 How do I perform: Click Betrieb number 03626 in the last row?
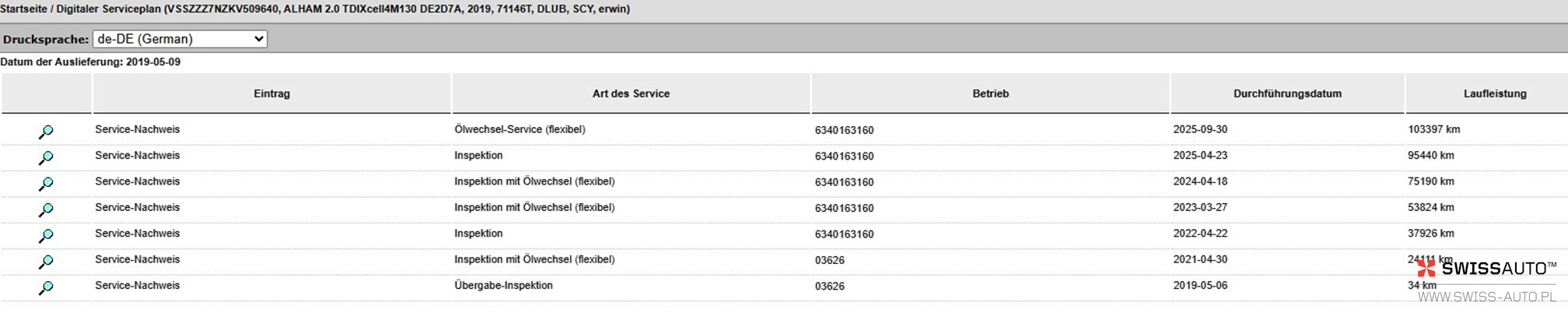click(x=830, y=286)
